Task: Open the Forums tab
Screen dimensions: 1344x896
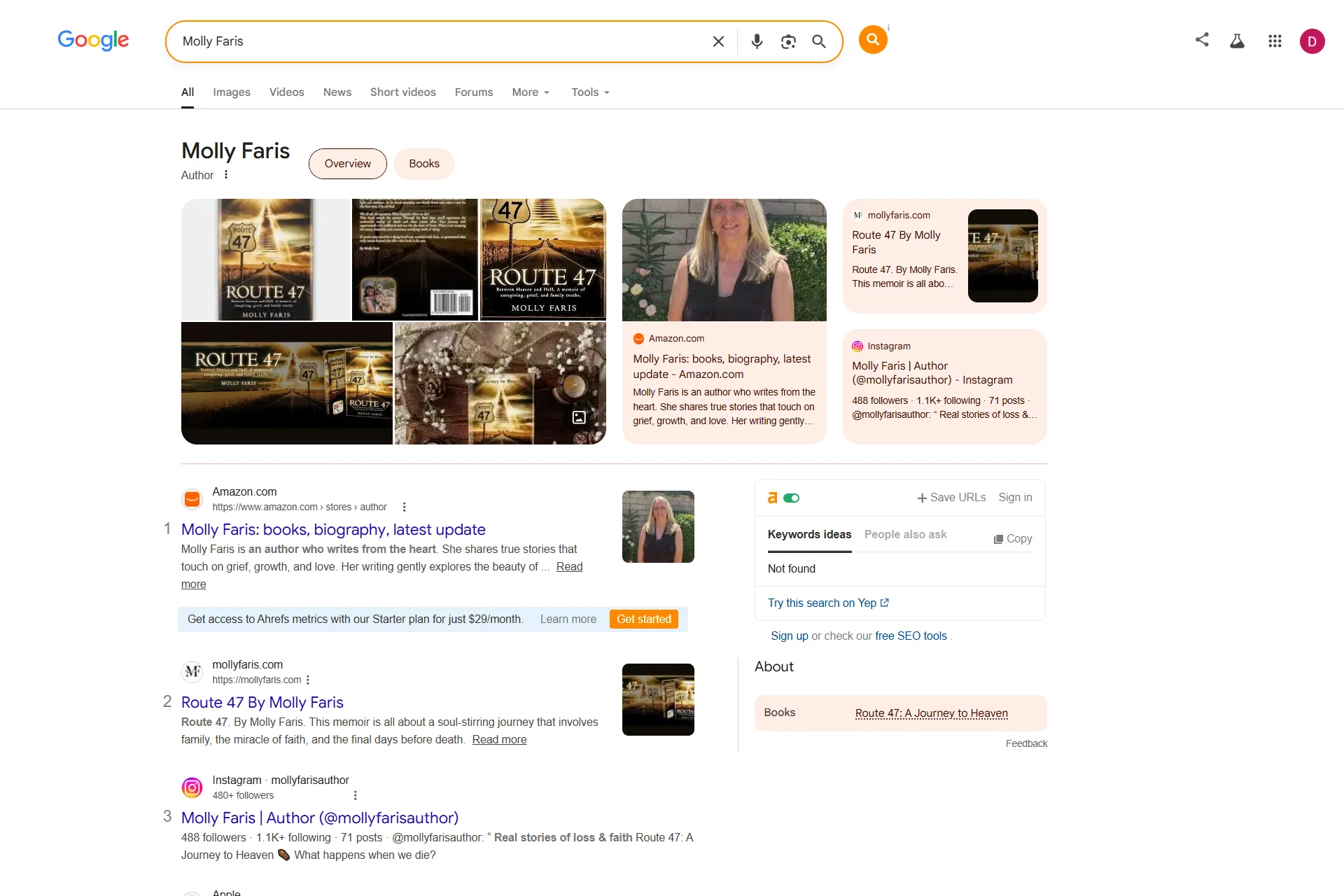Action: tap(474, 92)
